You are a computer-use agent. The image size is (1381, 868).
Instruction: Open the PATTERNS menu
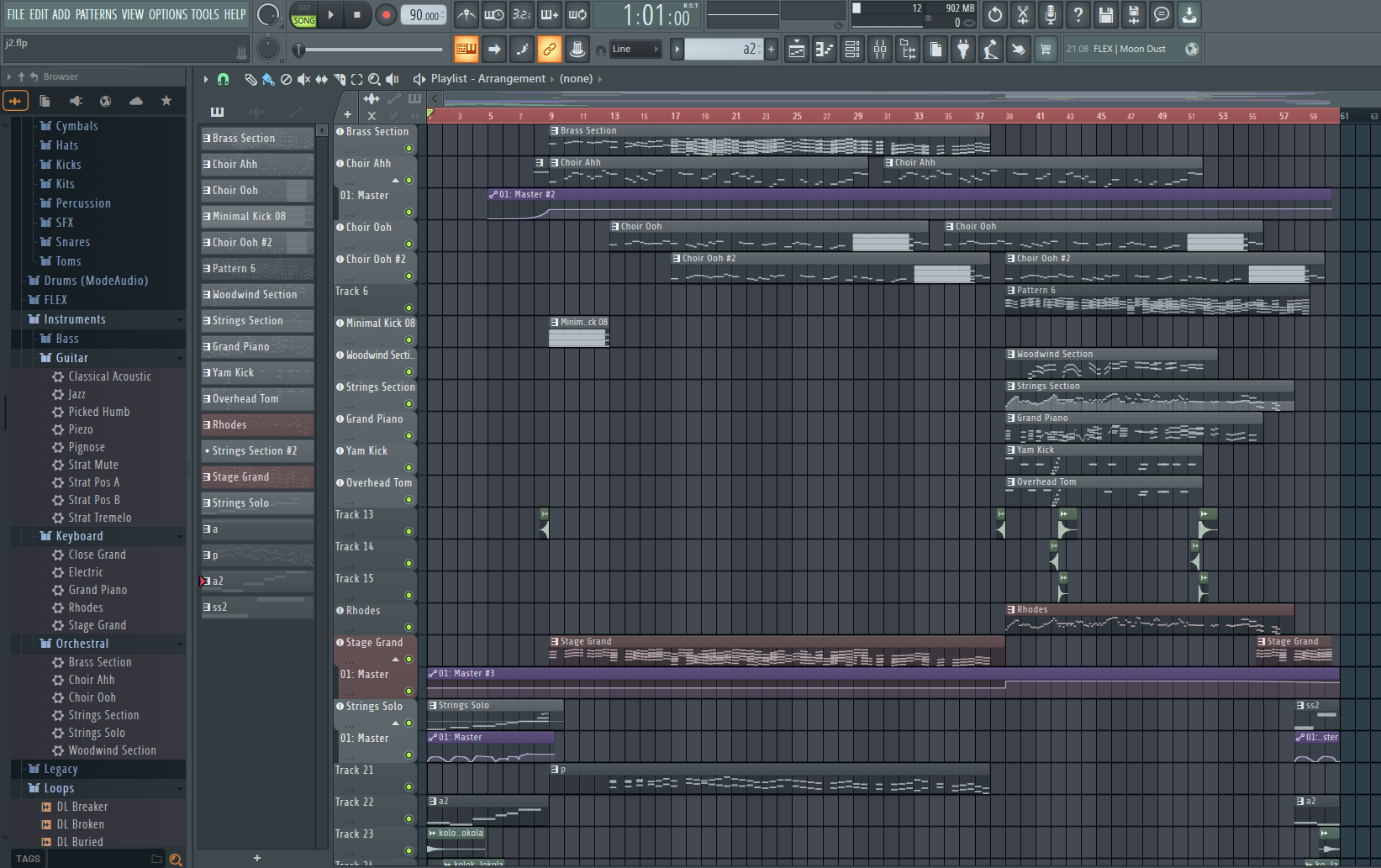coord(96,14)
